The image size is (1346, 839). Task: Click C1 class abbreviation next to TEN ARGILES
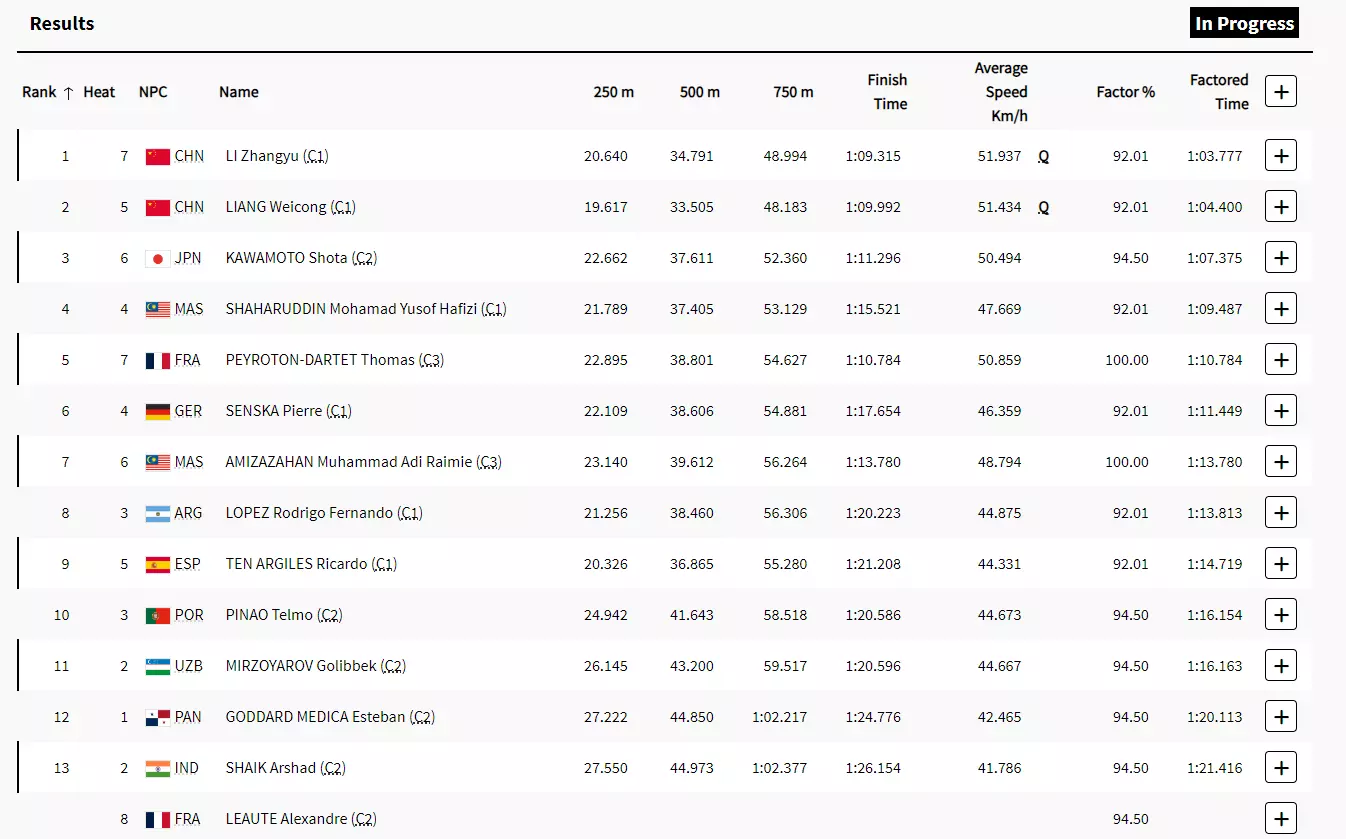(384, 564)
